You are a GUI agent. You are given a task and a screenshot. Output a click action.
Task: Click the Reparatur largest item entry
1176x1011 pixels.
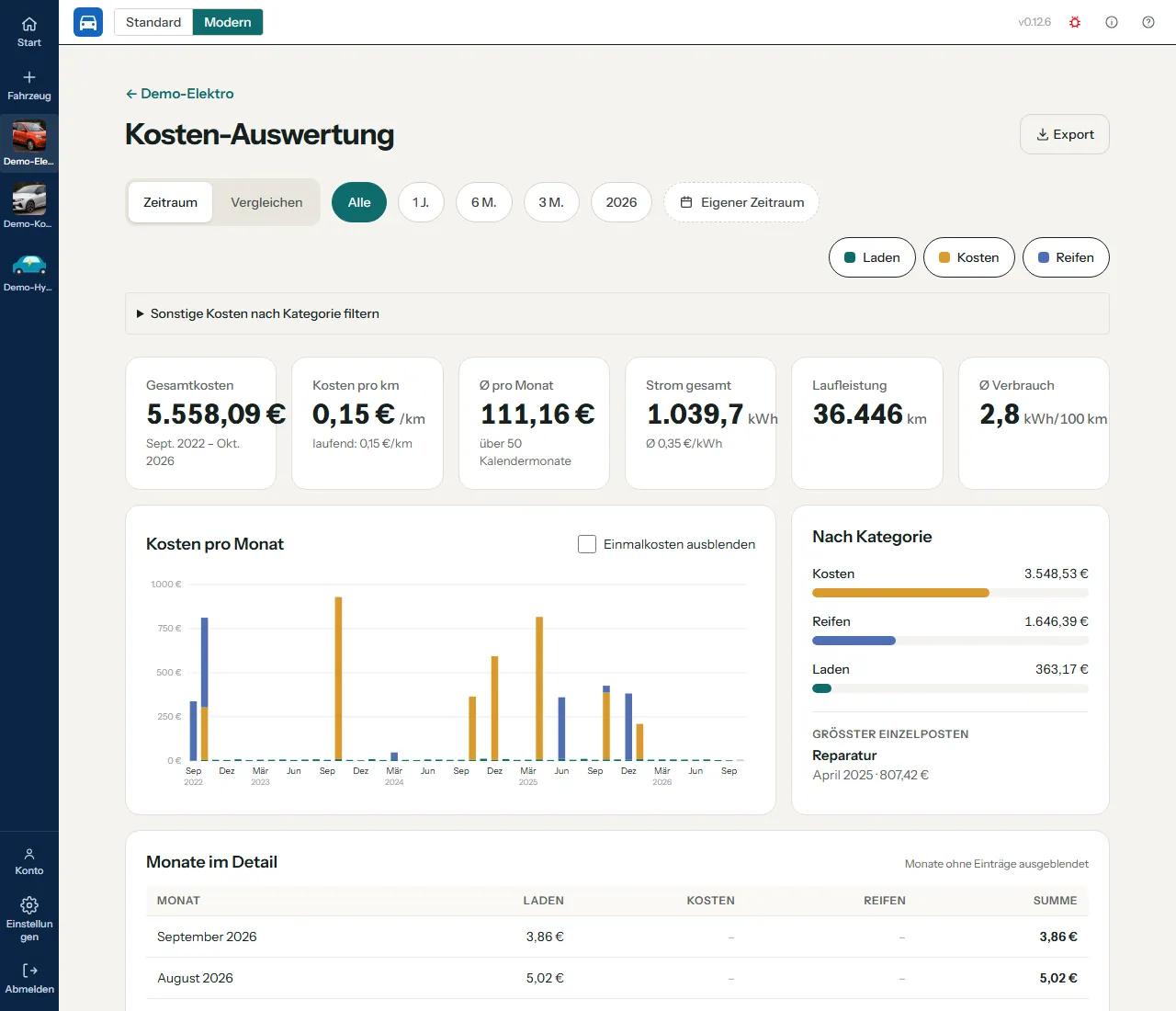[x=844, y=755]
